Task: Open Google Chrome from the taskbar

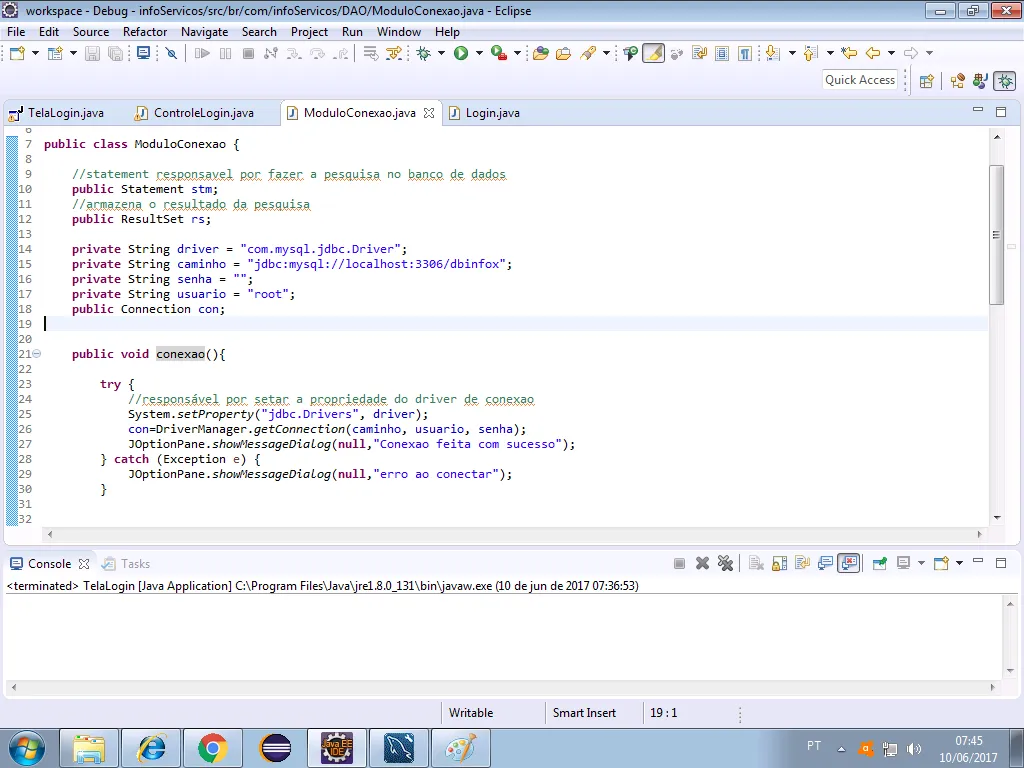Action: coord(211,747)
